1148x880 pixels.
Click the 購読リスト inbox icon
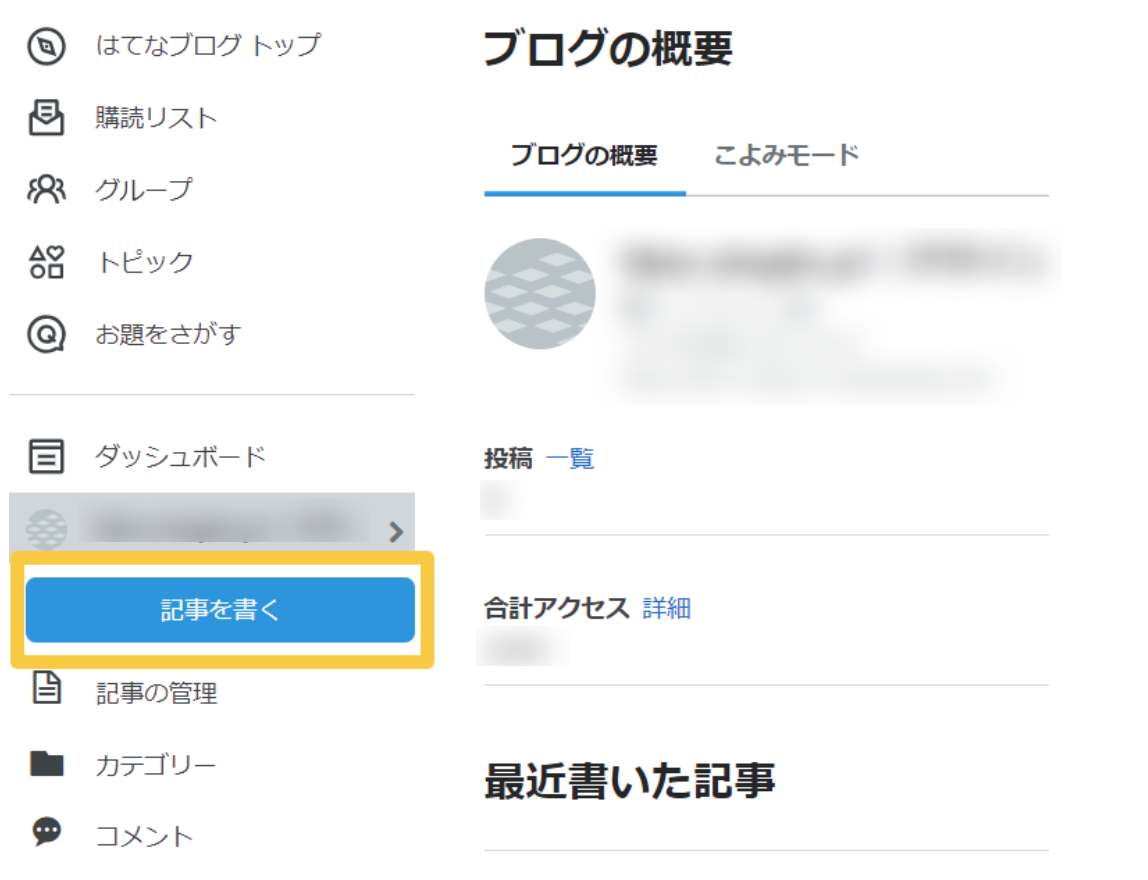(46, 118)
